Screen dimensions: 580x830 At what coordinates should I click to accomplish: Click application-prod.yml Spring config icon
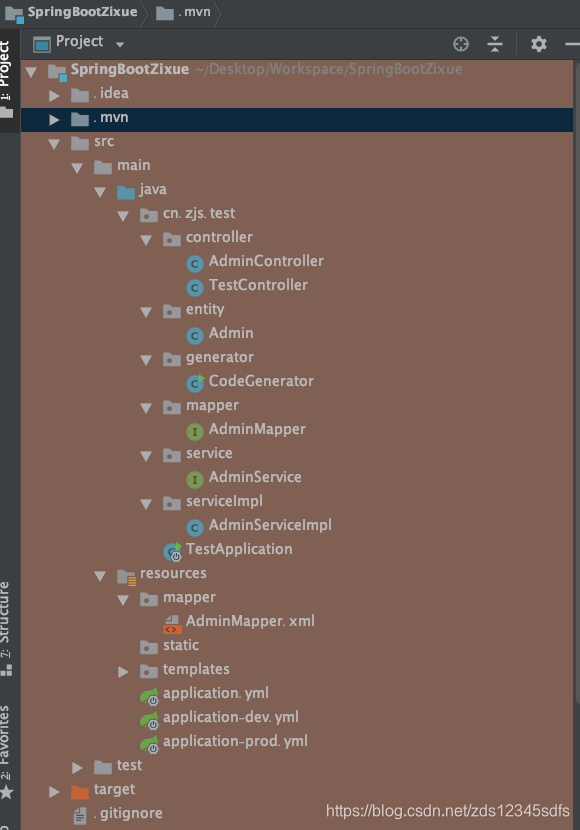point(149,744)
